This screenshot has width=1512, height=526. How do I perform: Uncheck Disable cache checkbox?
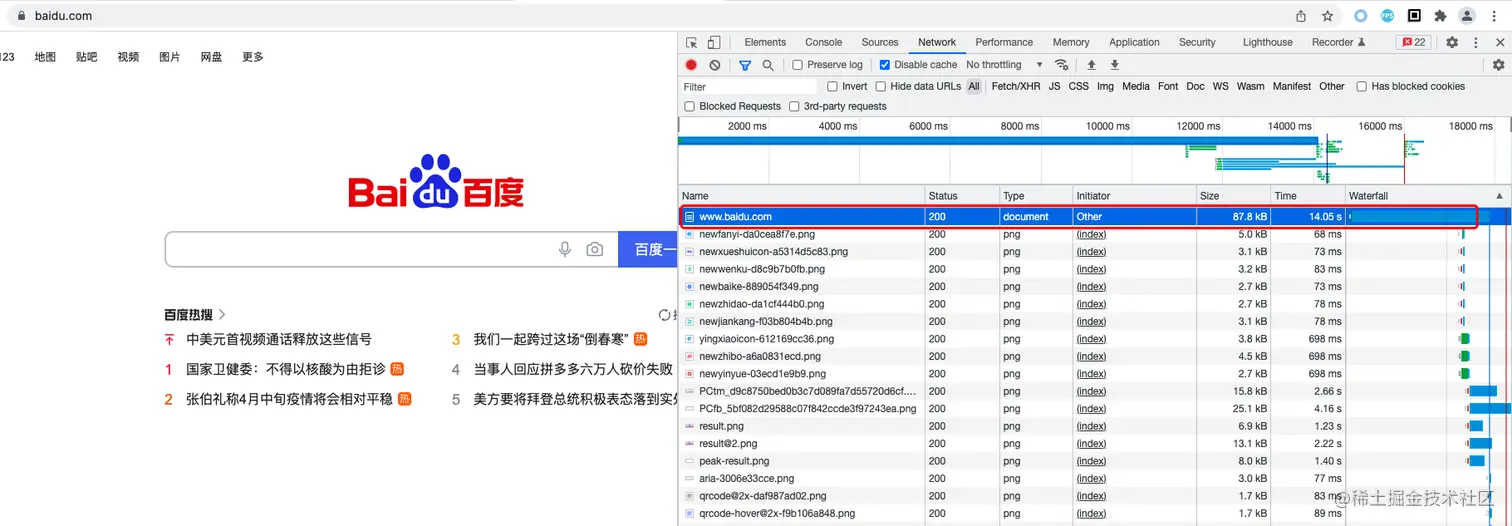tap(885, 65)
